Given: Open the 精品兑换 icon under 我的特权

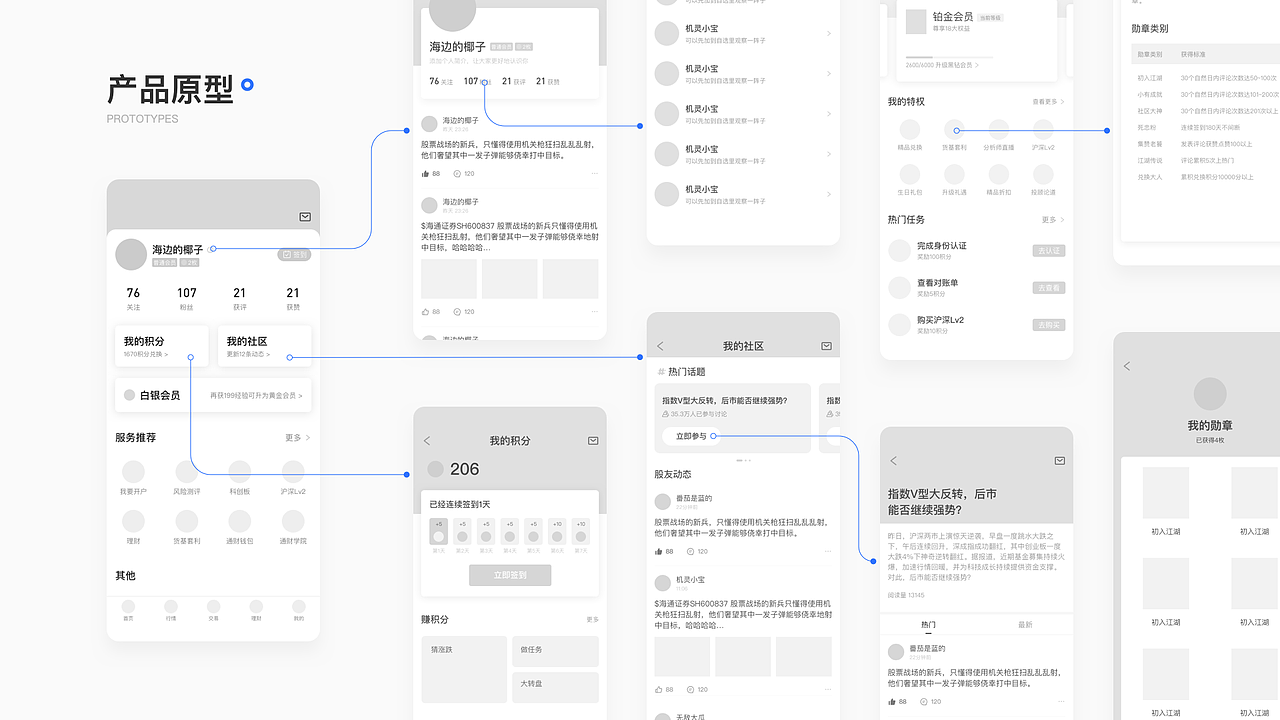Looking at the screenshot, I should pos(909,131).
